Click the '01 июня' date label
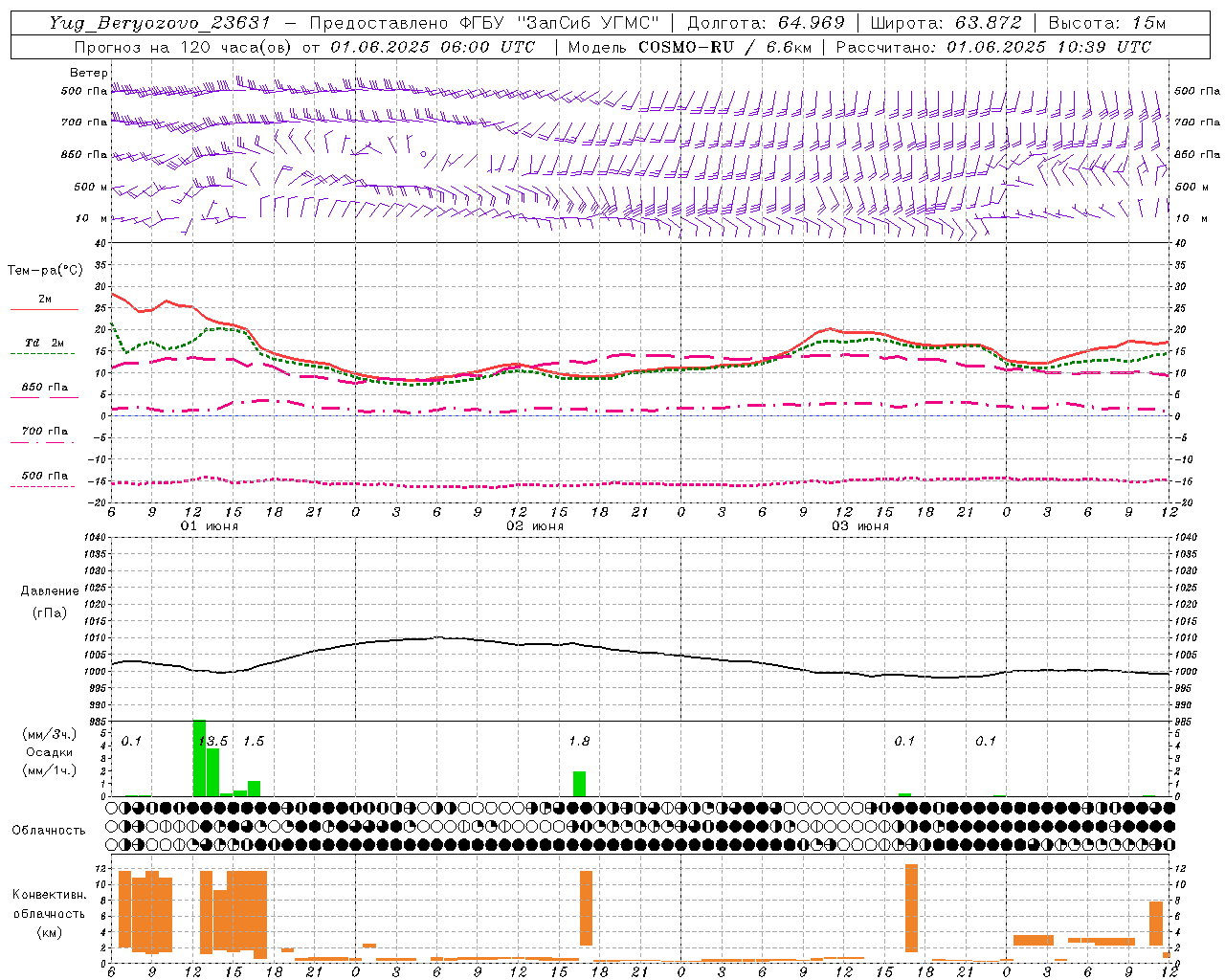The width and height of the screenshot is (1225, 980). click(210, 526)
